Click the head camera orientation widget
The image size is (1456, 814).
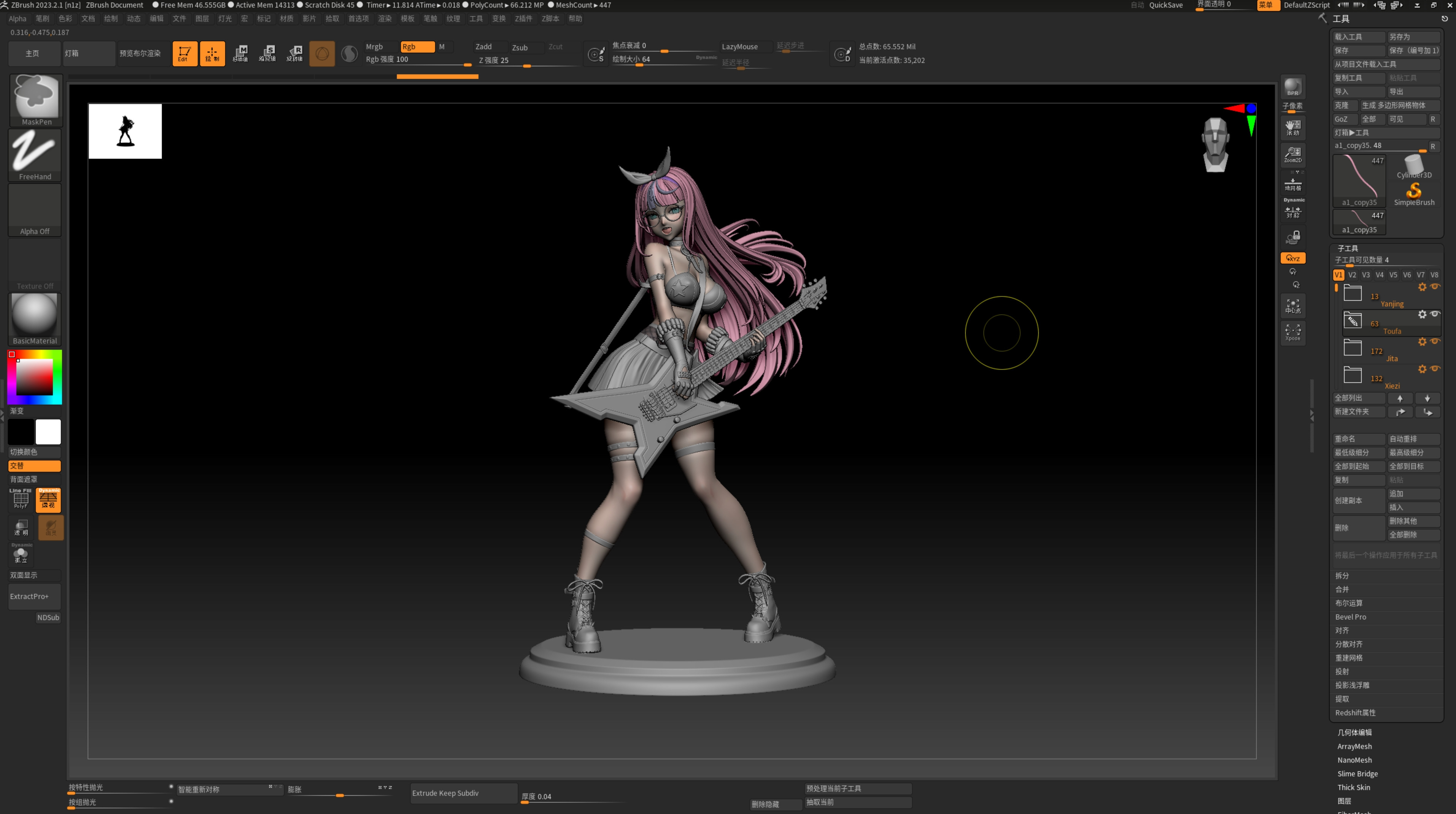point(1215,144)
